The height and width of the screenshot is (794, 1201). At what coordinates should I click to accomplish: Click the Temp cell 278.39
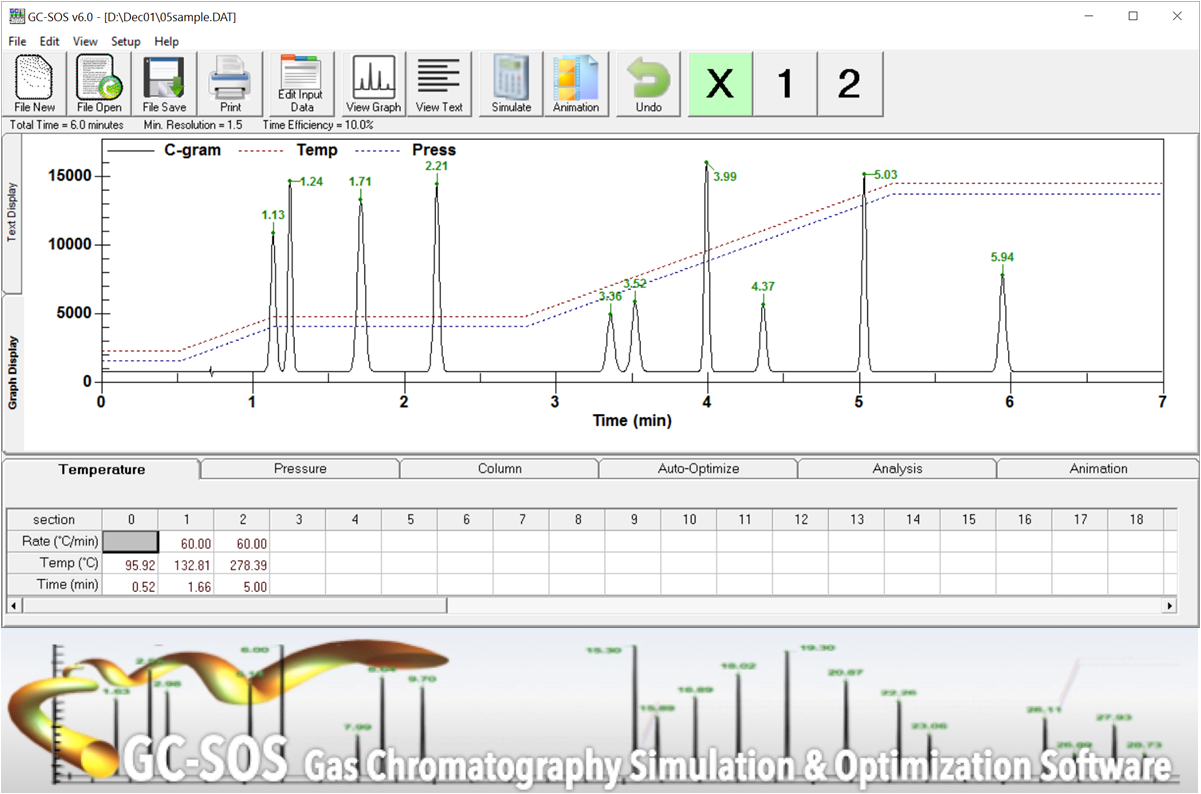point(241,563)
